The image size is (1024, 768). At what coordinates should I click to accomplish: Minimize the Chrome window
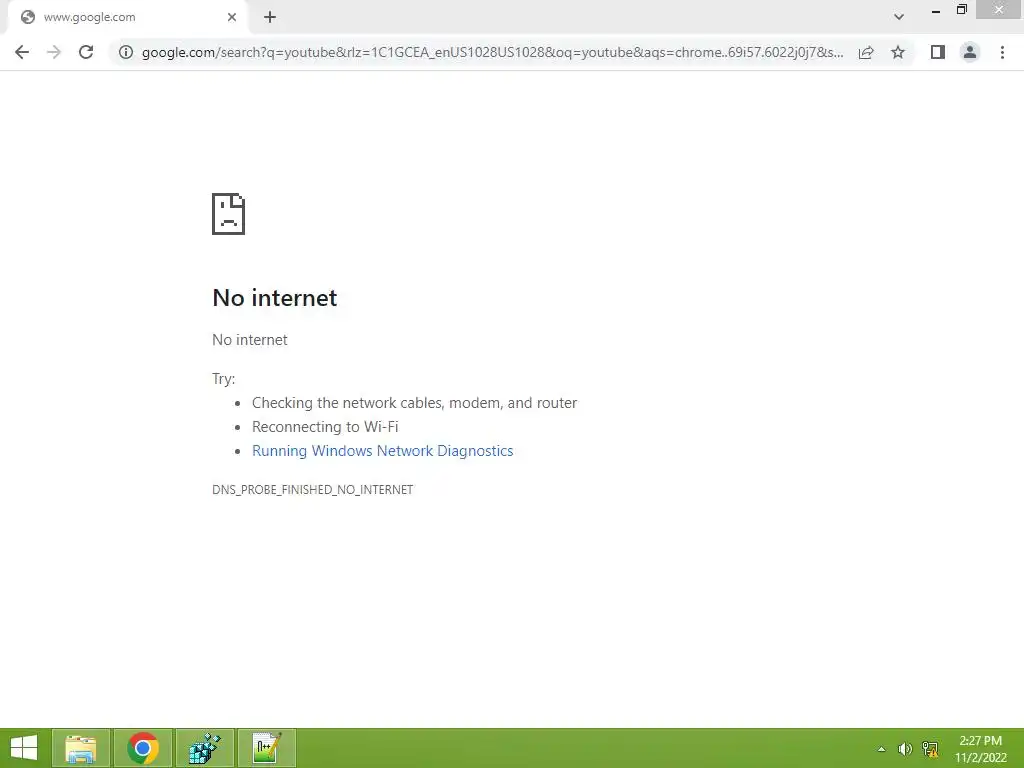pos(936,10)
